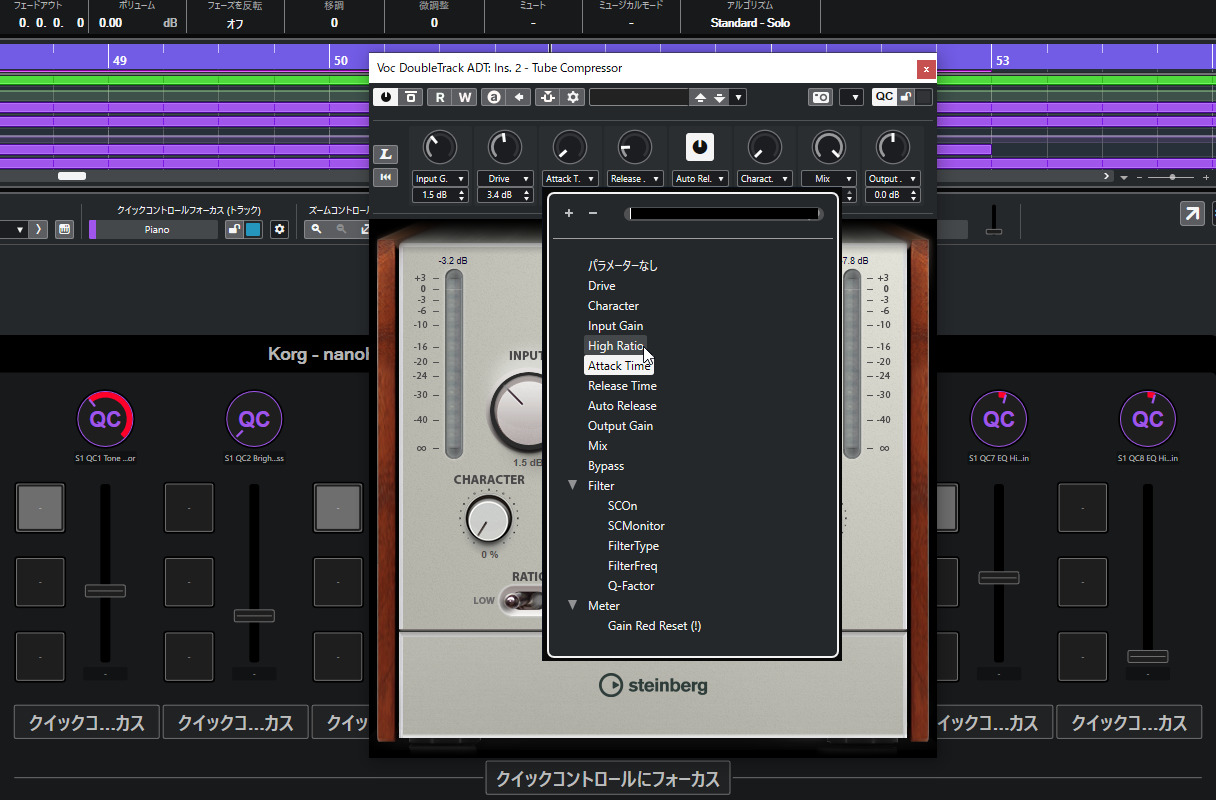
Task: Toggle the QC quick controls button
Action: point(884,96)
